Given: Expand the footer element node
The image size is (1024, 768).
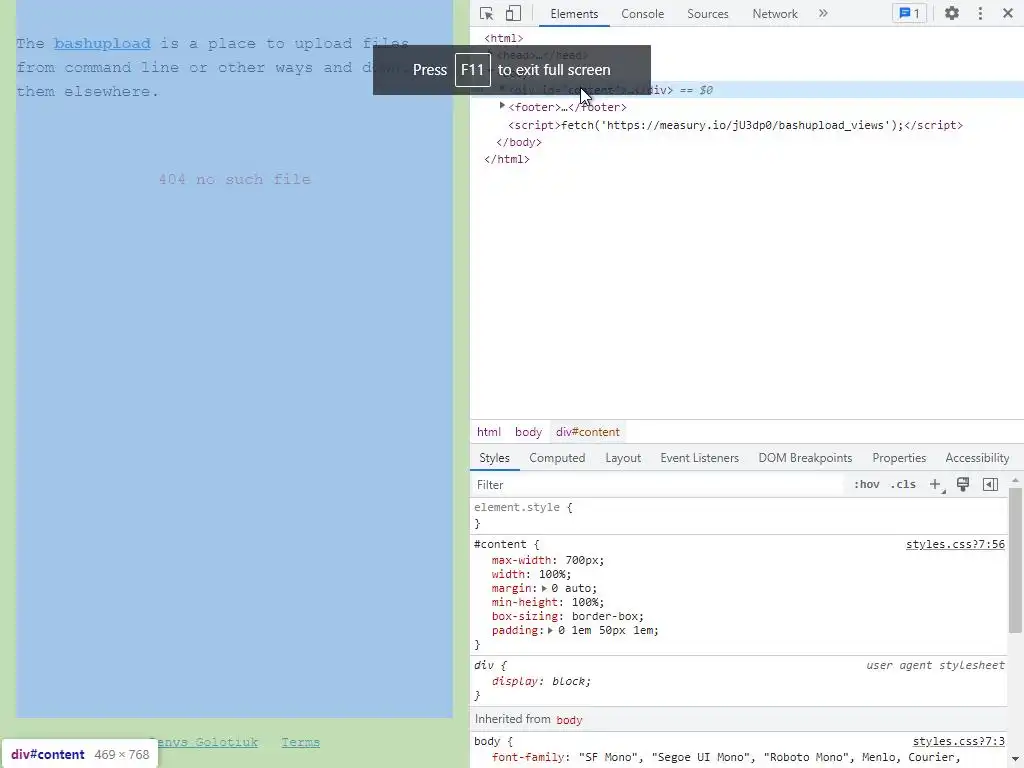Looking at the screenshot, I should coord(502,106).
